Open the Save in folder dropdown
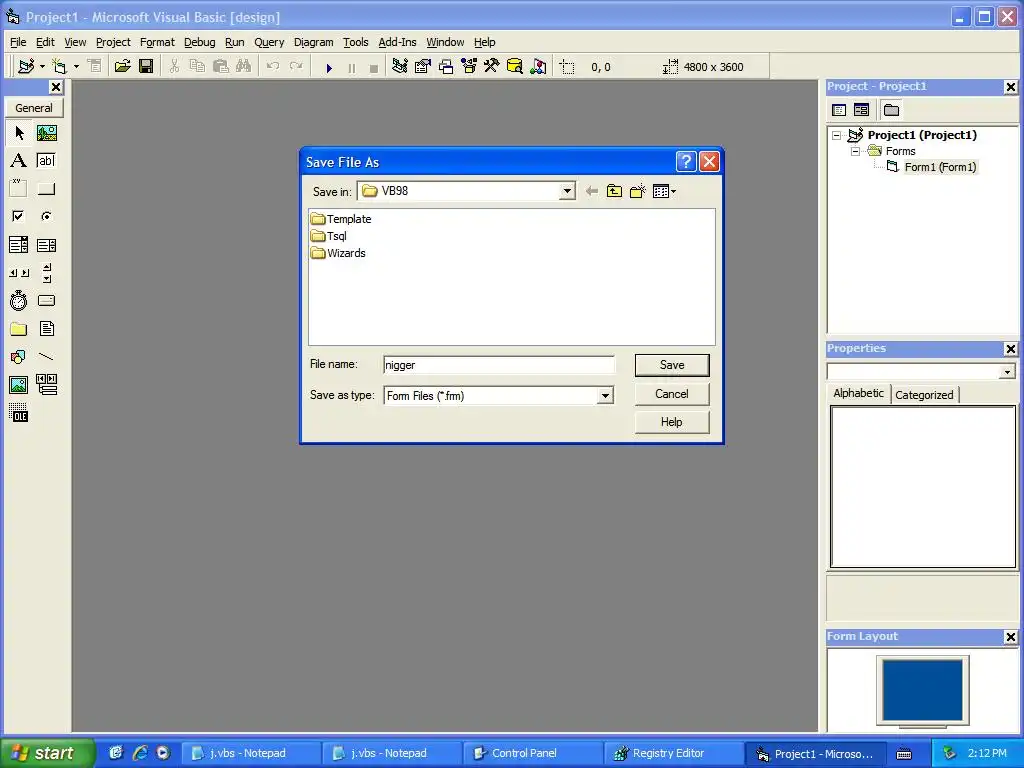The height and width of the screenshot is (768, 1024). [x=567, y=191]
